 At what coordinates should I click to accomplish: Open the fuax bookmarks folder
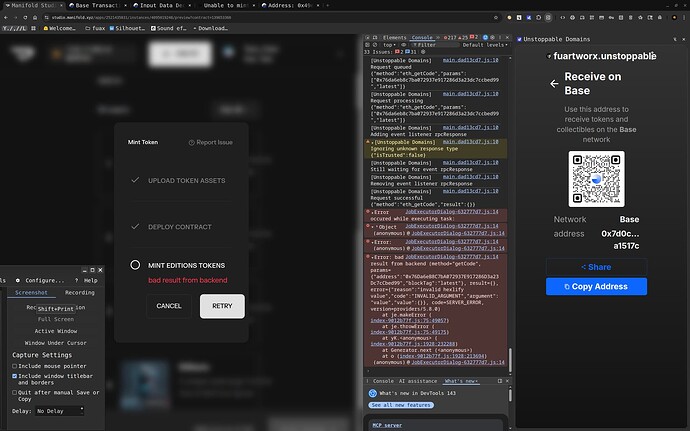tap(95, 28)
